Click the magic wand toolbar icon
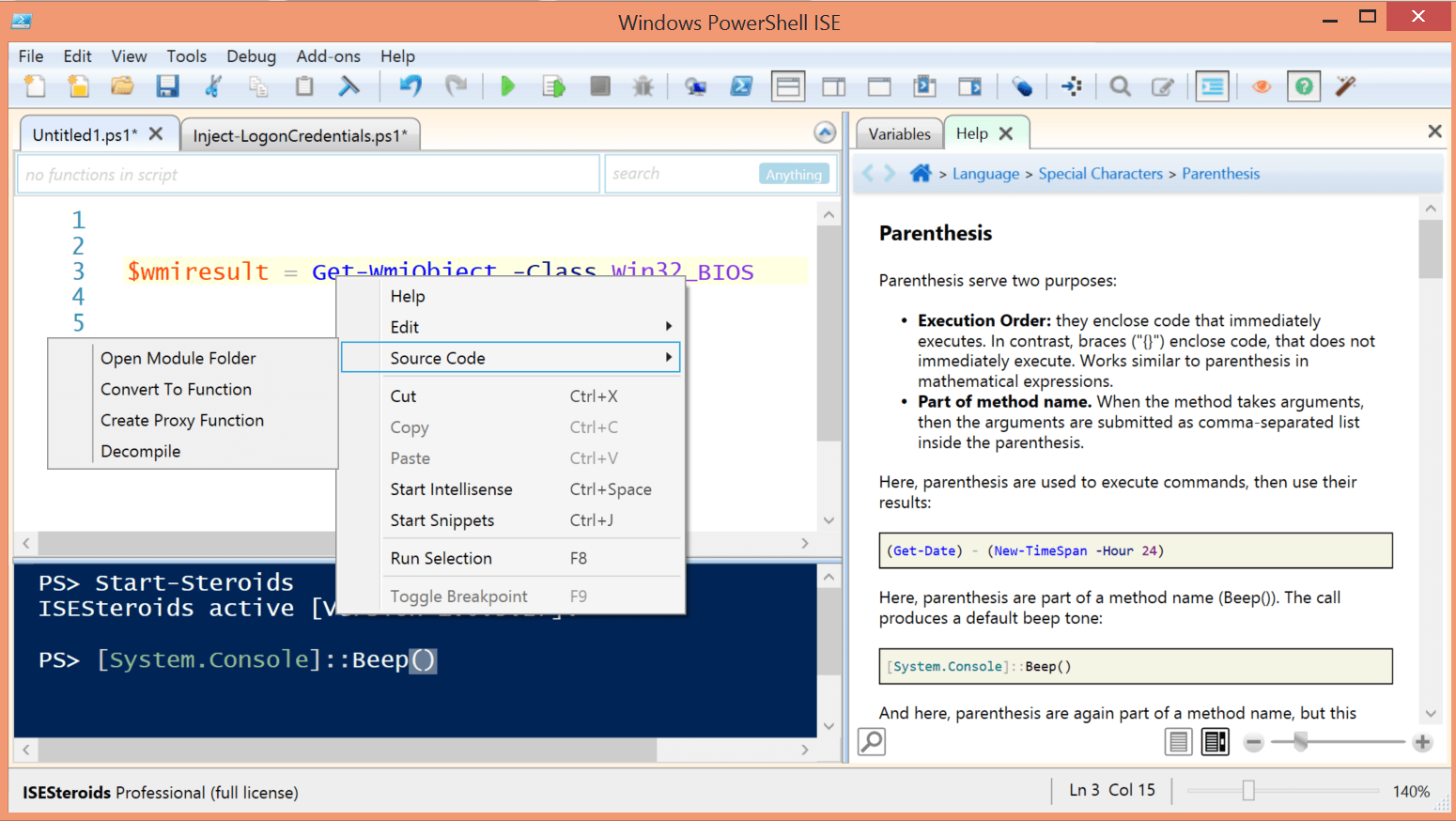The image size is (1456, 821). [1346, 86]
